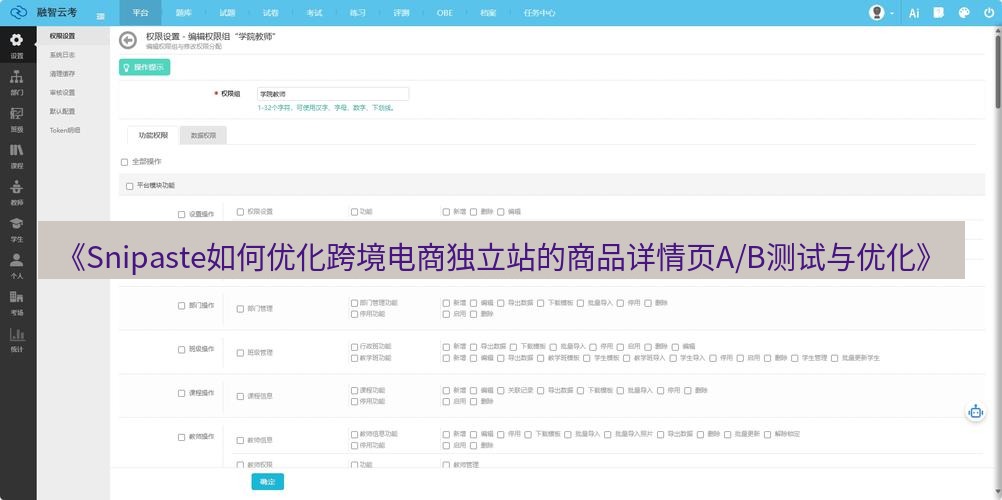1002x500 pixels.
Task: Open the 考场 sidebar icon
Action: point(17,302)
